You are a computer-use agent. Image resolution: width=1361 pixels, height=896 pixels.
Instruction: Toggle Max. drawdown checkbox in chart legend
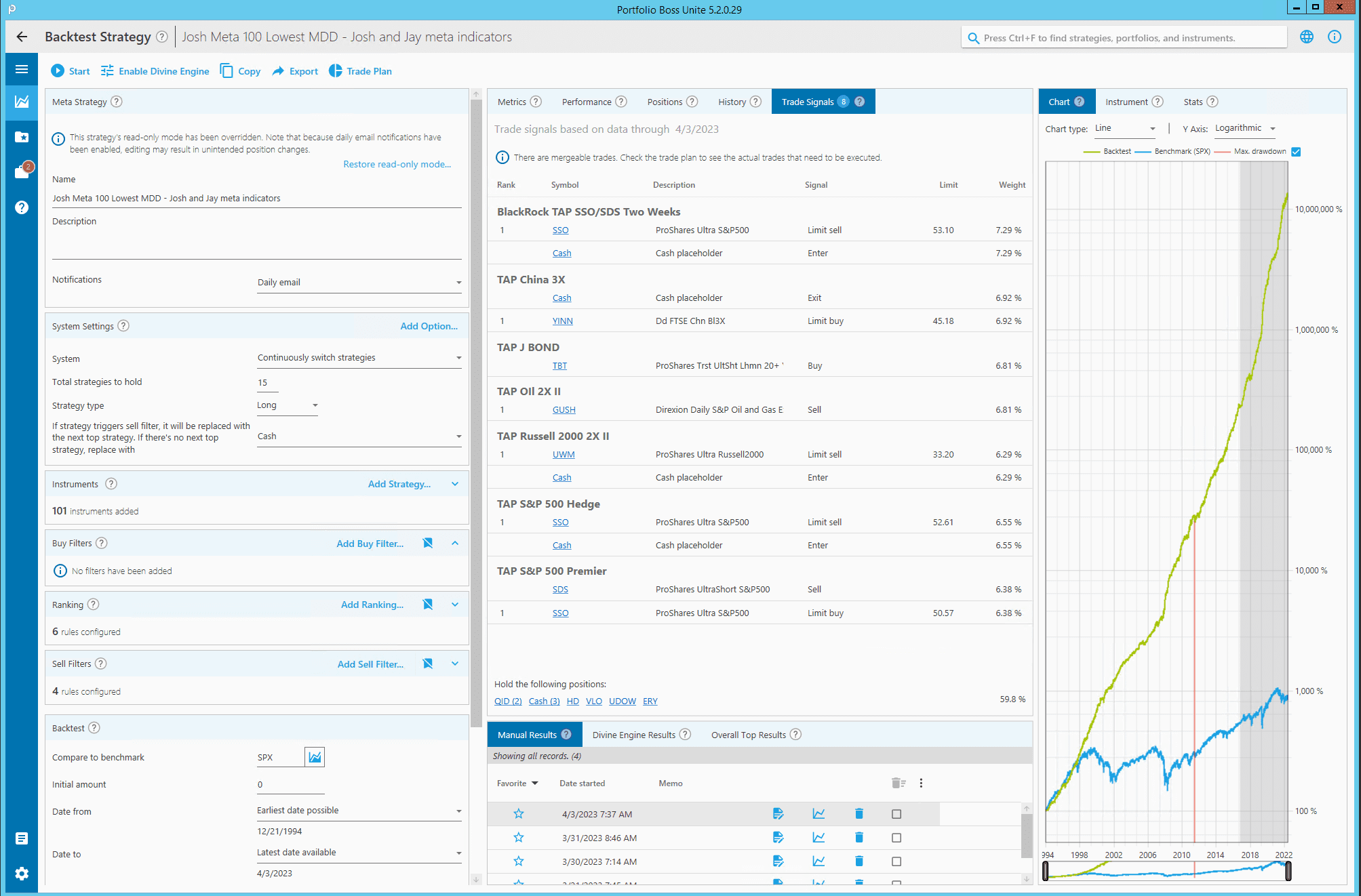pos(1296,152)
